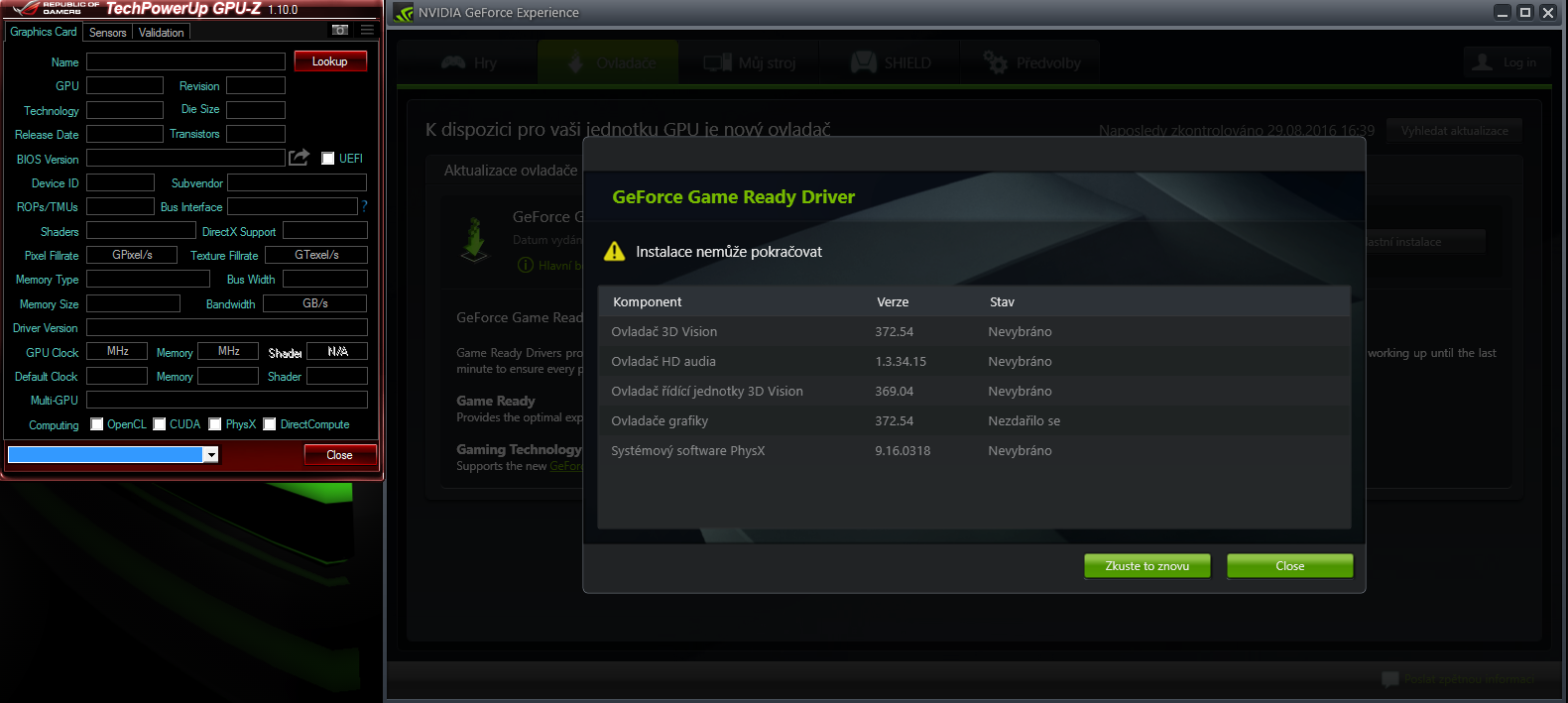
Task: Open the SHIELD tab
Action: pos(892,62)
